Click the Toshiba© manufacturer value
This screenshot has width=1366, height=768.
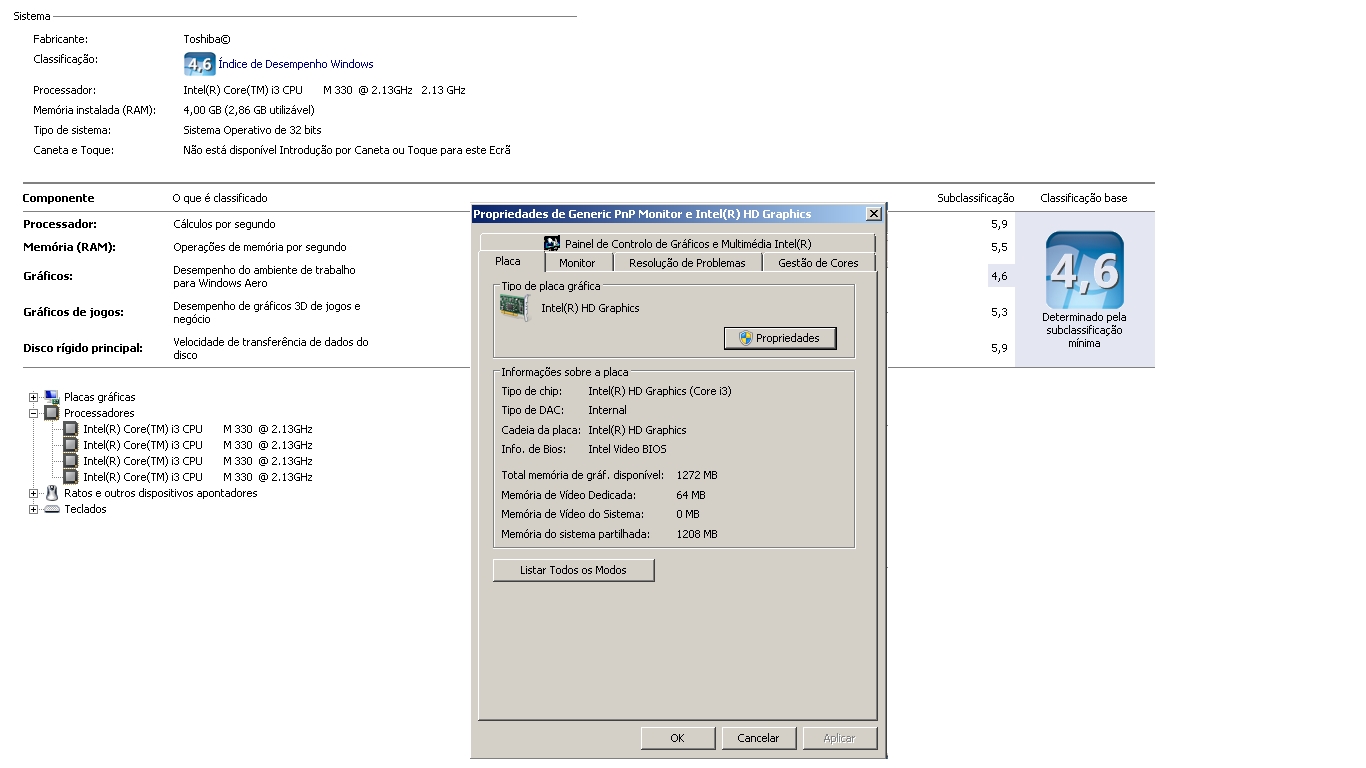[207, 39]
